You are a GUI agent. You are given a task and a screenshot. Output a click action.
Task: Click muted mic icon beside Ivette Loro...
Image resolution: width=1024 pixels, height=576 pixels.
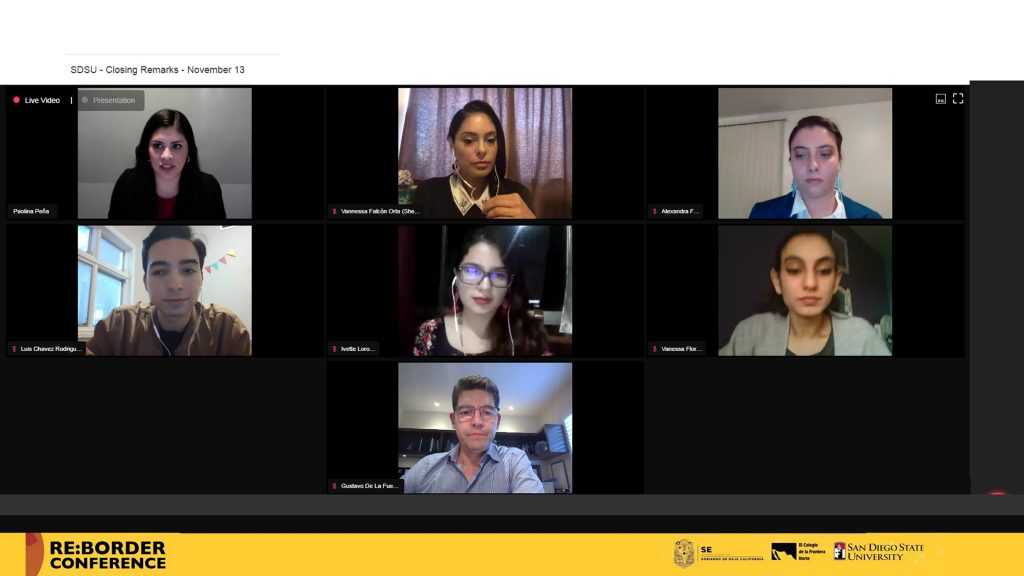tap(334, 349)
